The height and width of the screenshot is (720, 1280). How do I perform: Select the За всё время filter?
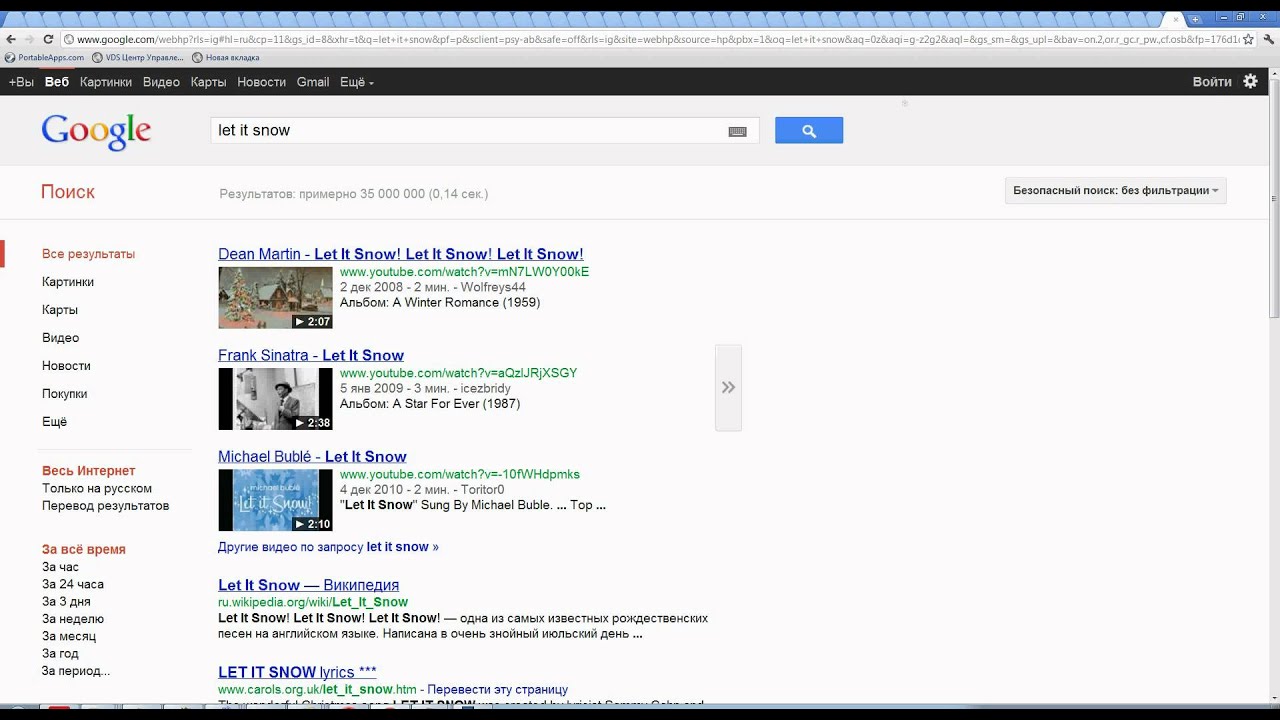pyautogui.click(x=84, y=549)
